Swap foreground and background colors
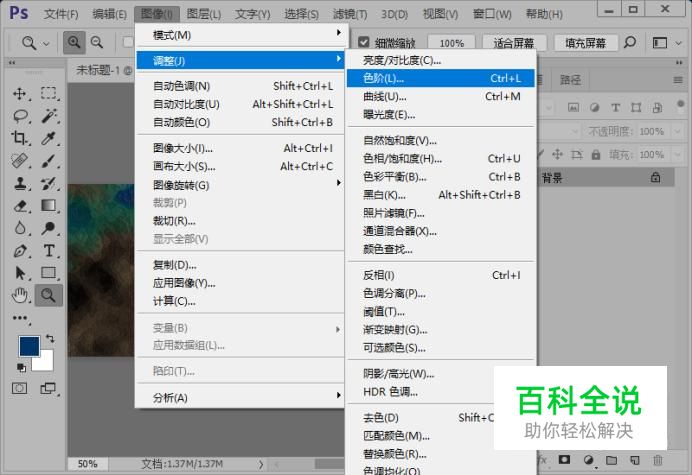The image size is (692, 475). pos(50,339)
